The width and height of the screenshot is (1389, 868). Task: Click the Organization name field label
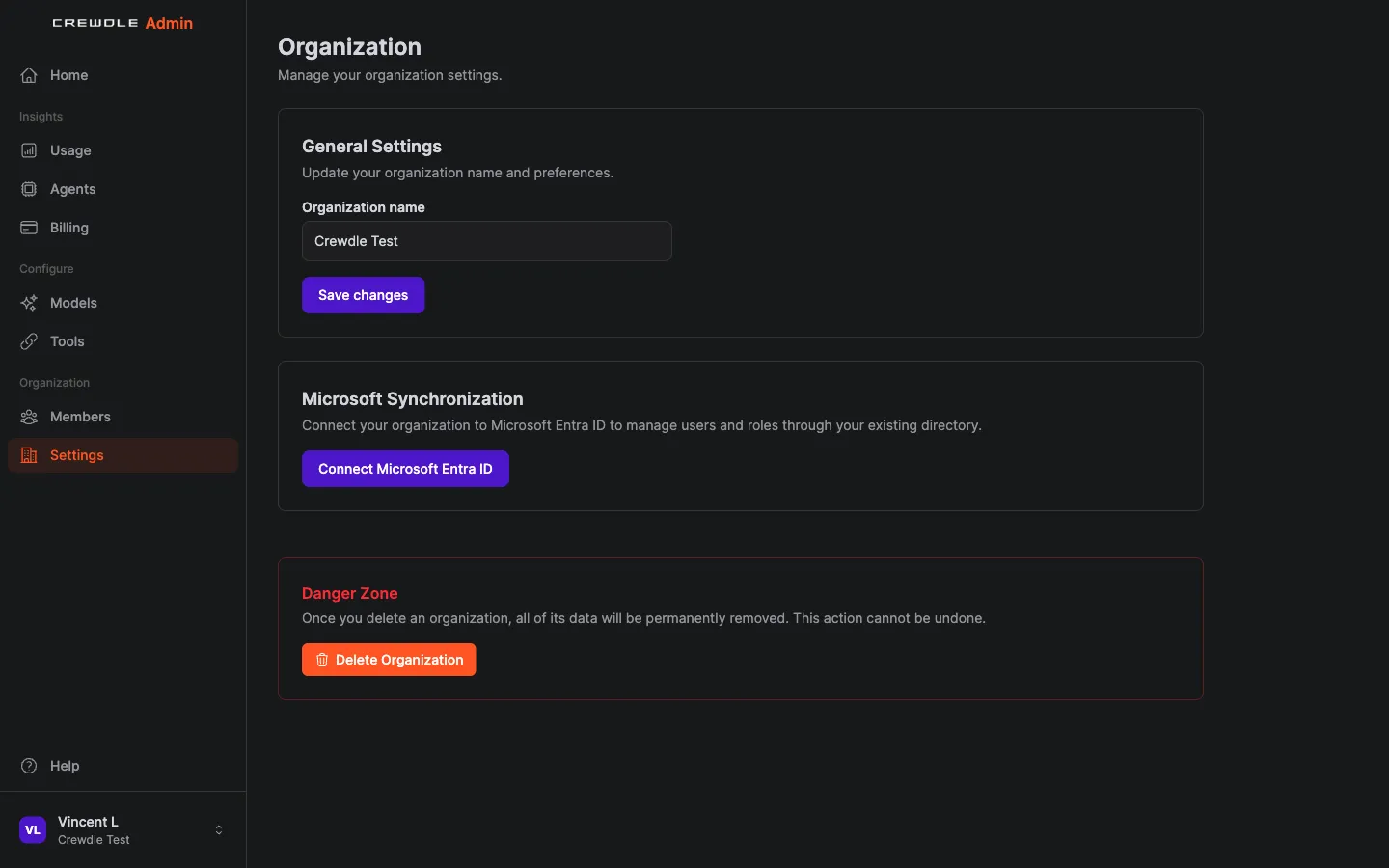pos(364,207)
